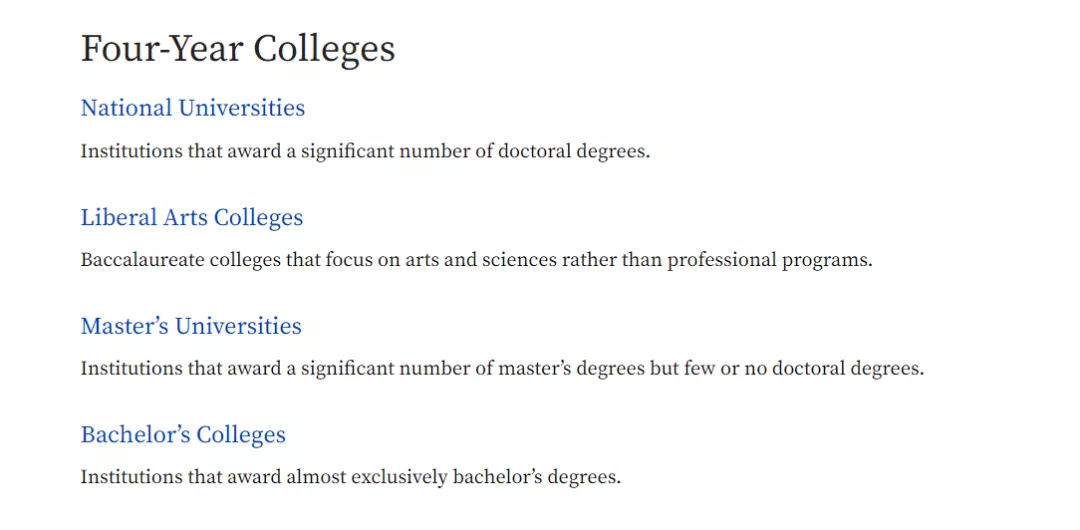1080x530 pixels.
Task: Click the word "Colleges" in the main heading
Action: (x=323, y=49)
